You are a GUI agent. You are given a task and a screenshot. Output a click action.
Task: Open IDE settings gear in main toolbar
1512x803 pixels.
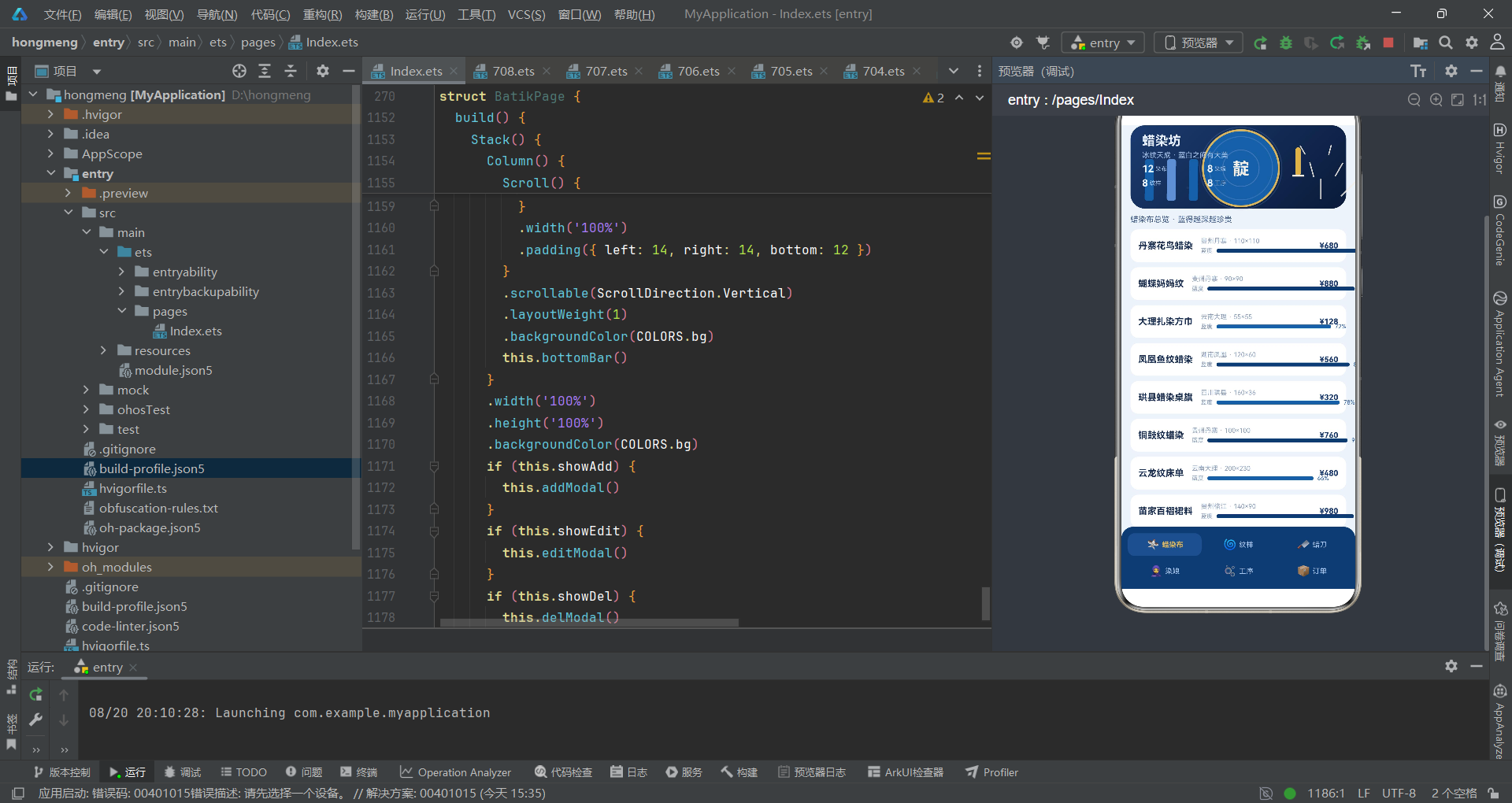click(x=1472, y=43)
